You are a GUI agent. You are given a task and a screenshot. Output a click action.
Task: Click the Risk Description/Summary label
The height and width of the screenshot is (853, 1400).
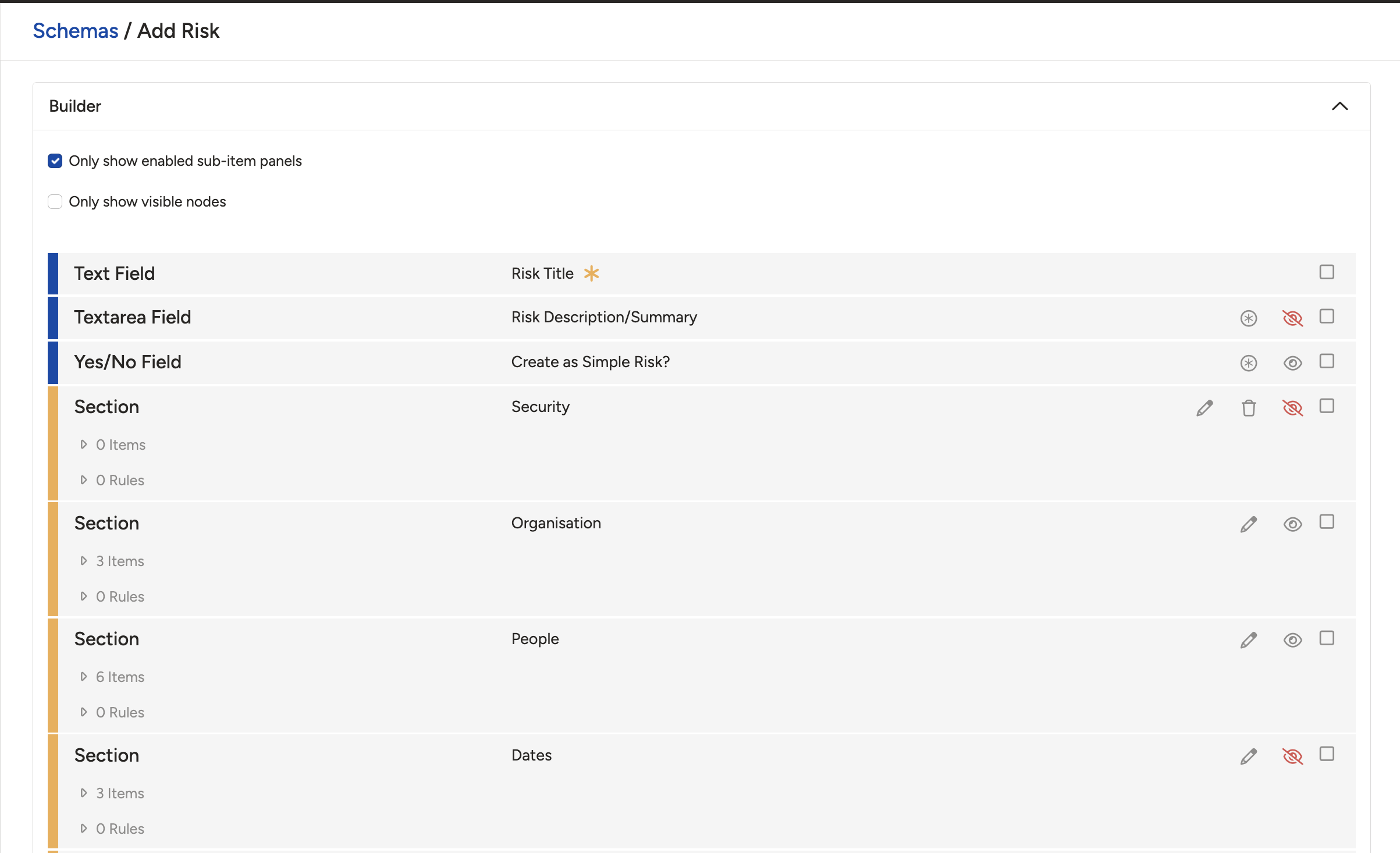604,317
